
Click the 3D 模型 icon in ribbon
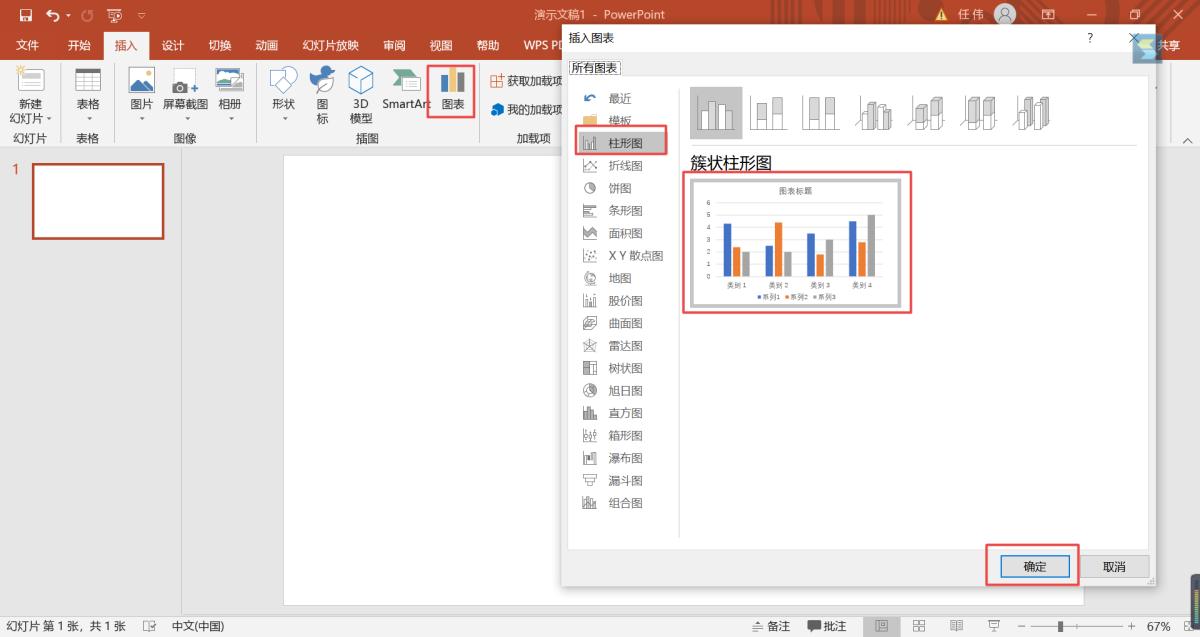(361, 91)
